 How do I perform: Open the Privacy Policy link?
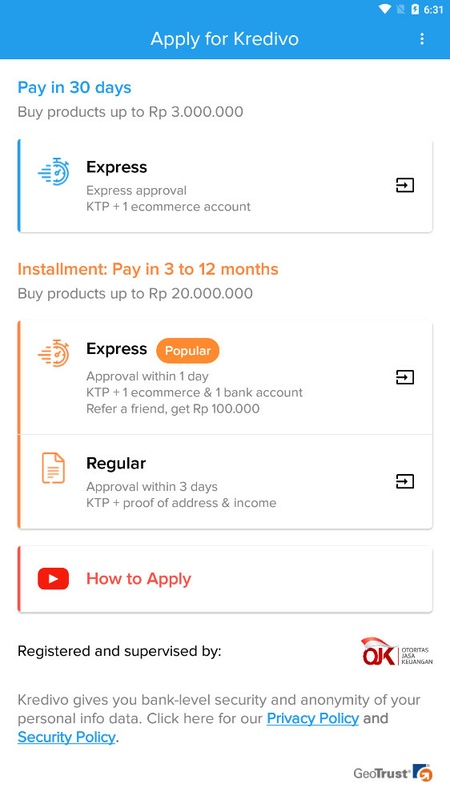(313, 718)
